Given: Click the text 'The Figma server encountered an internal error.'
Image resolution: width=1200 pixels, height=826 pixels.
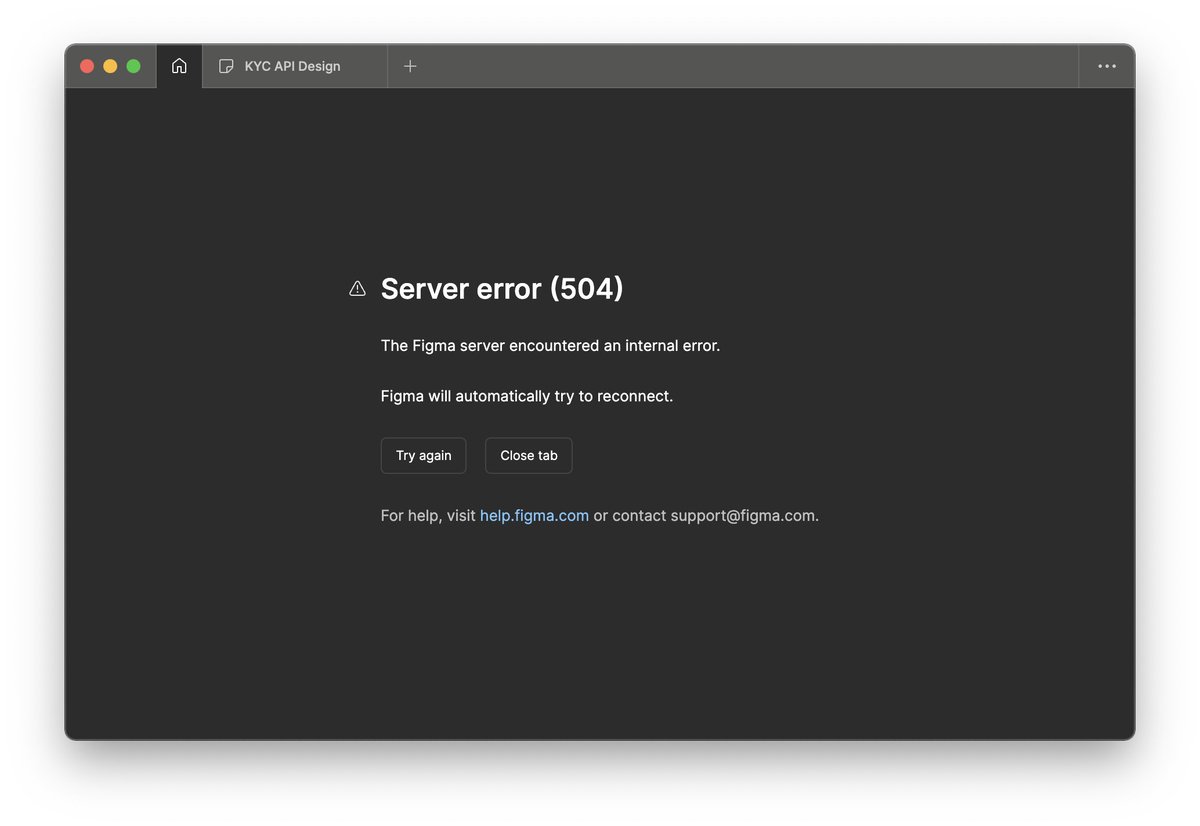Looking at the screenshot, I should click(551, 346).
